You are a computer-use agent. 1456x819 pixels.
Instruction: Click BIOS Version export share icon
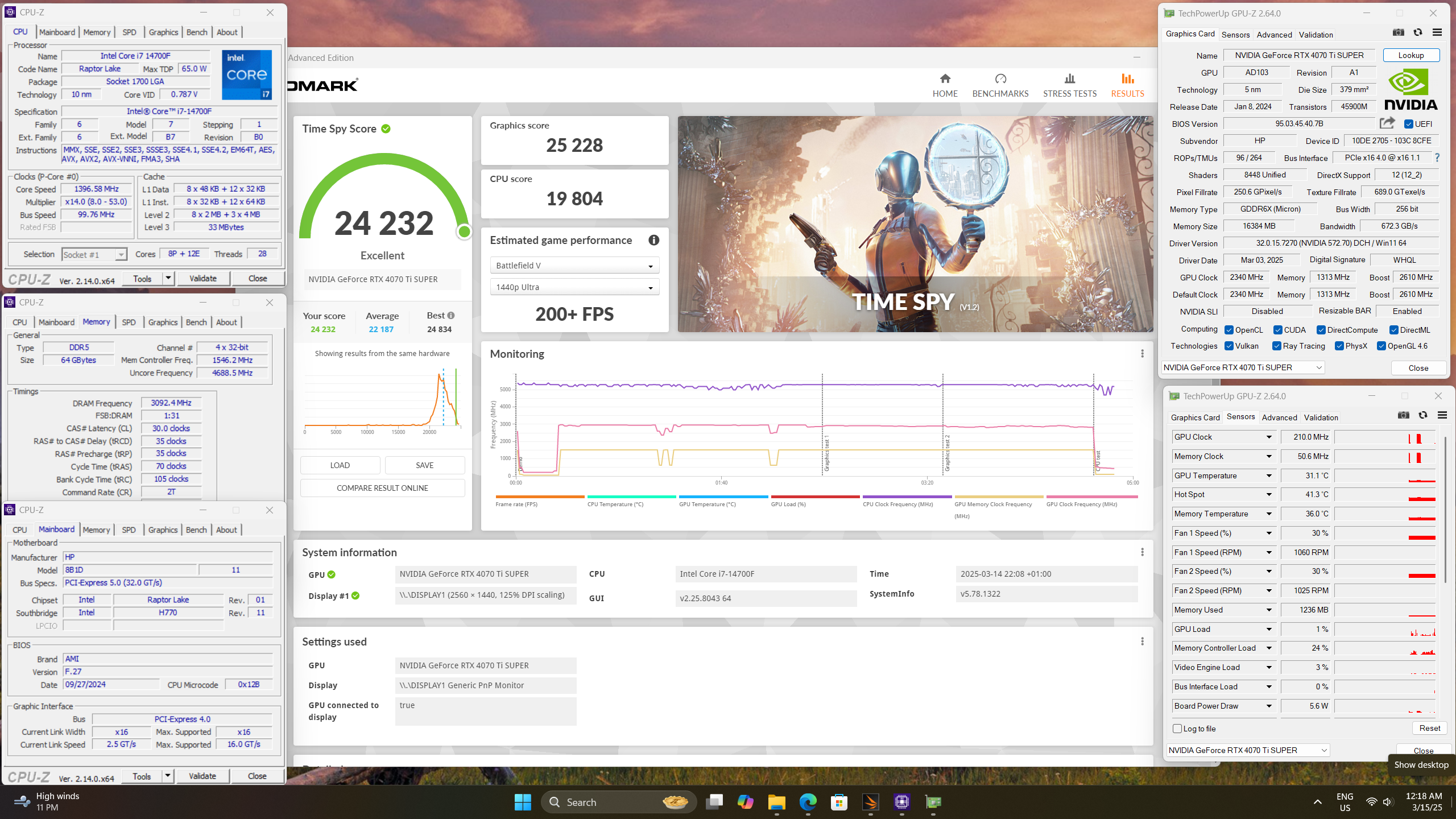[x=1387, y=123]
